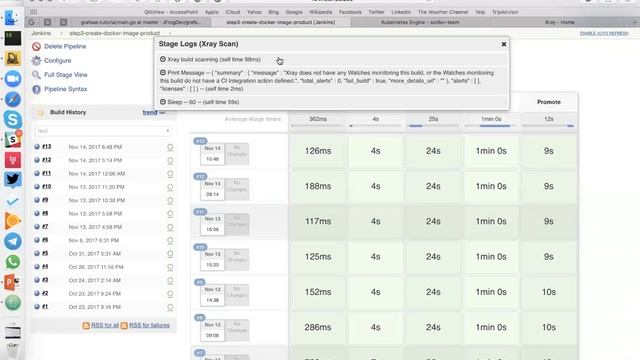
Task: Open the RSS for failures link
Action: [x=149, y=325]
